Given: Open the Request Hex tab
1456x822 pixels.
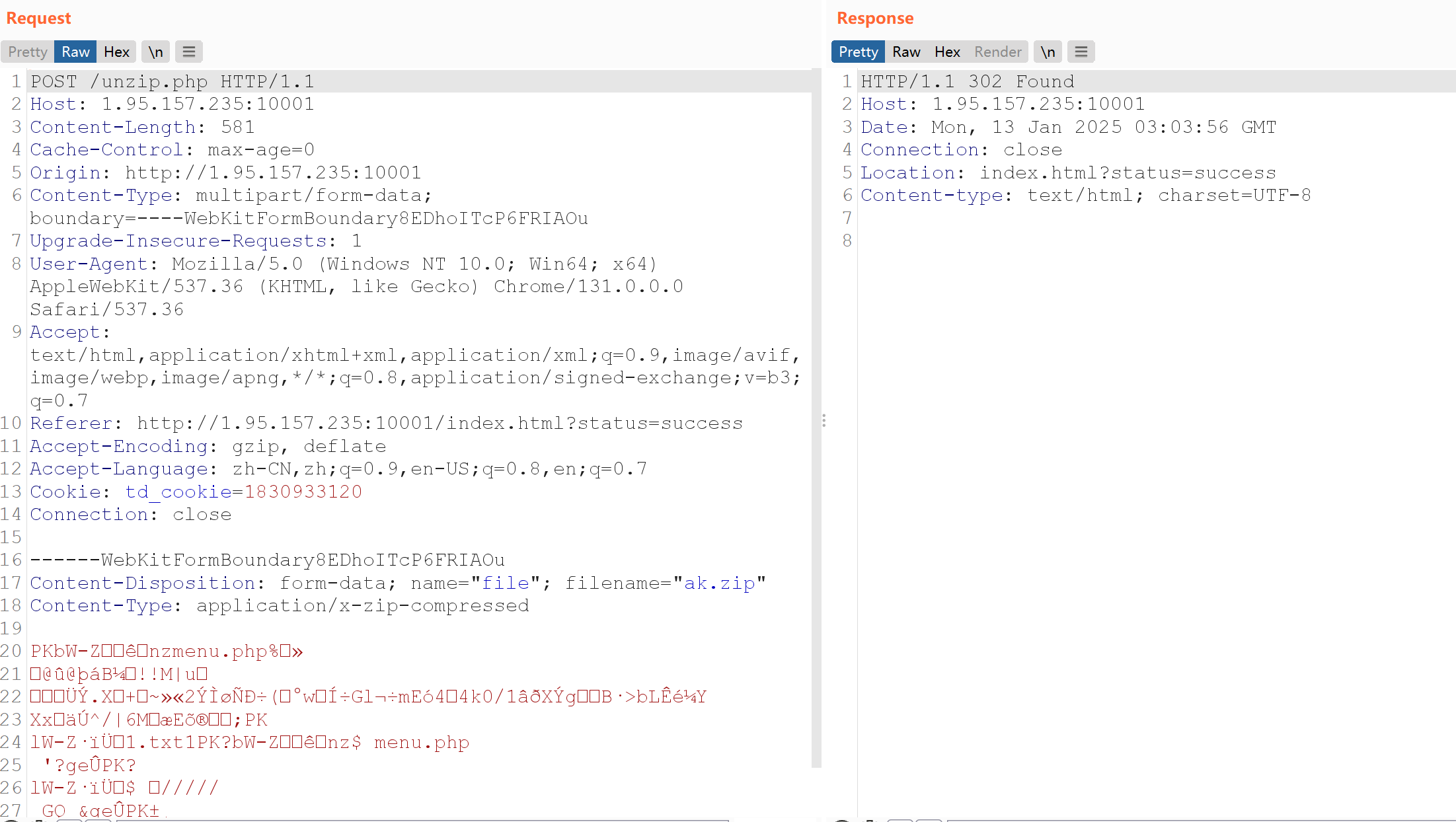Looking at the screenshot, I should [116, 52].
